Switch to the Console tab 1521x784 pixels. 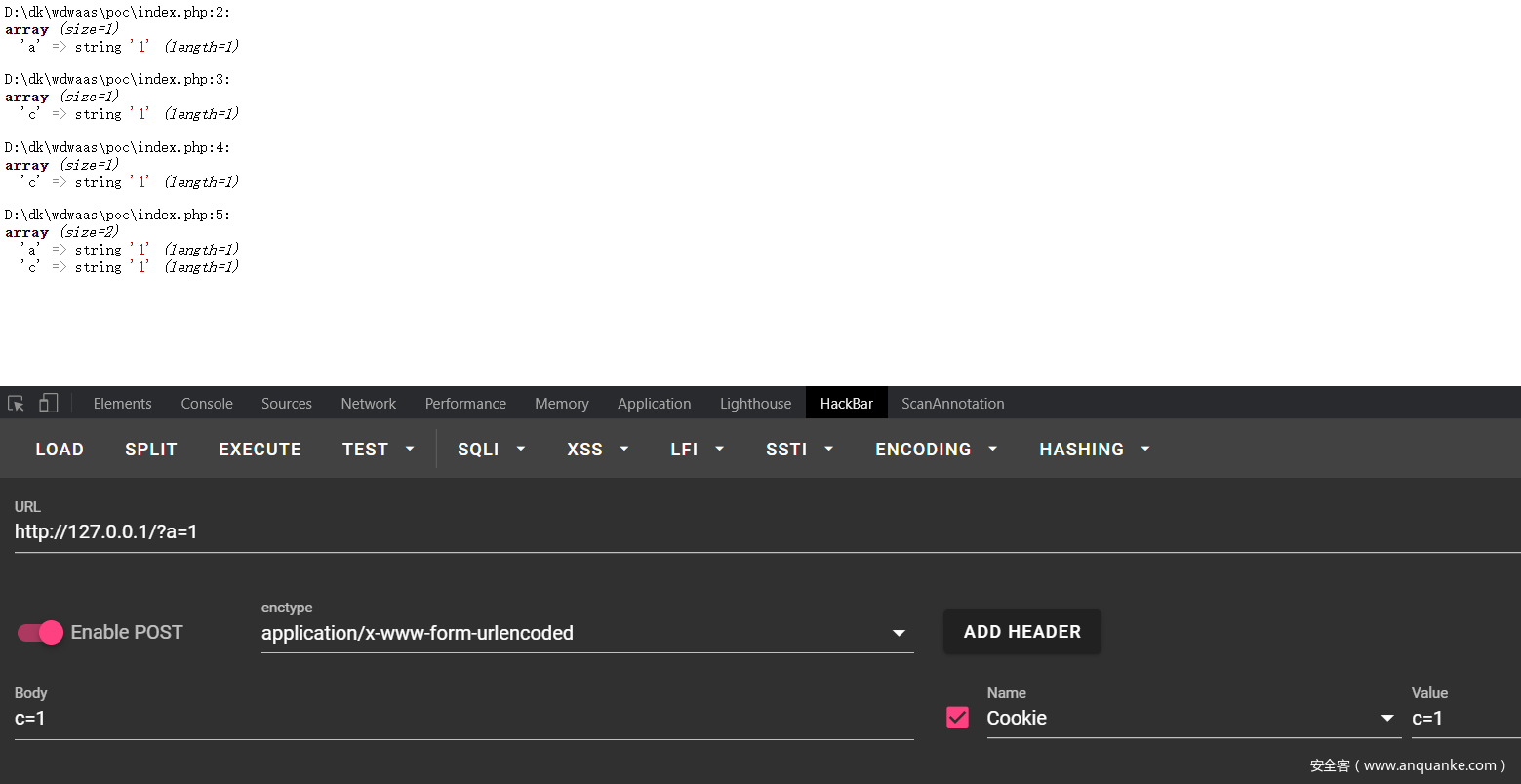point(207,404)
